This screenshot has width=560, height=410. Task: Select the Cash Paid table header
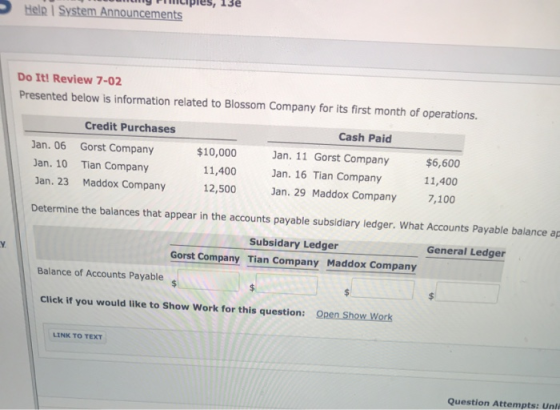click(365, 138)
